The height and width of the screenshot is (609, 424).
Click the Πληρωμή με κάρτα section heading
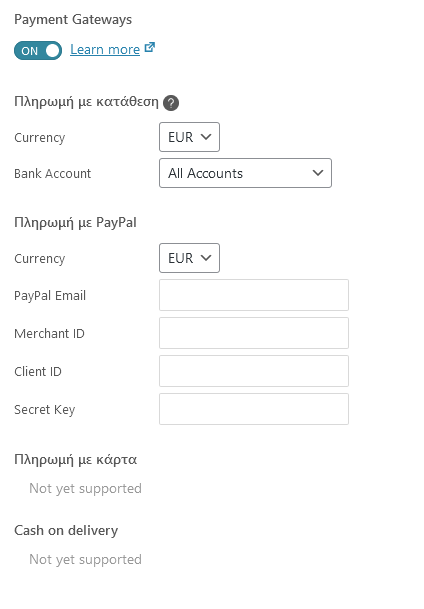(76, 460)
